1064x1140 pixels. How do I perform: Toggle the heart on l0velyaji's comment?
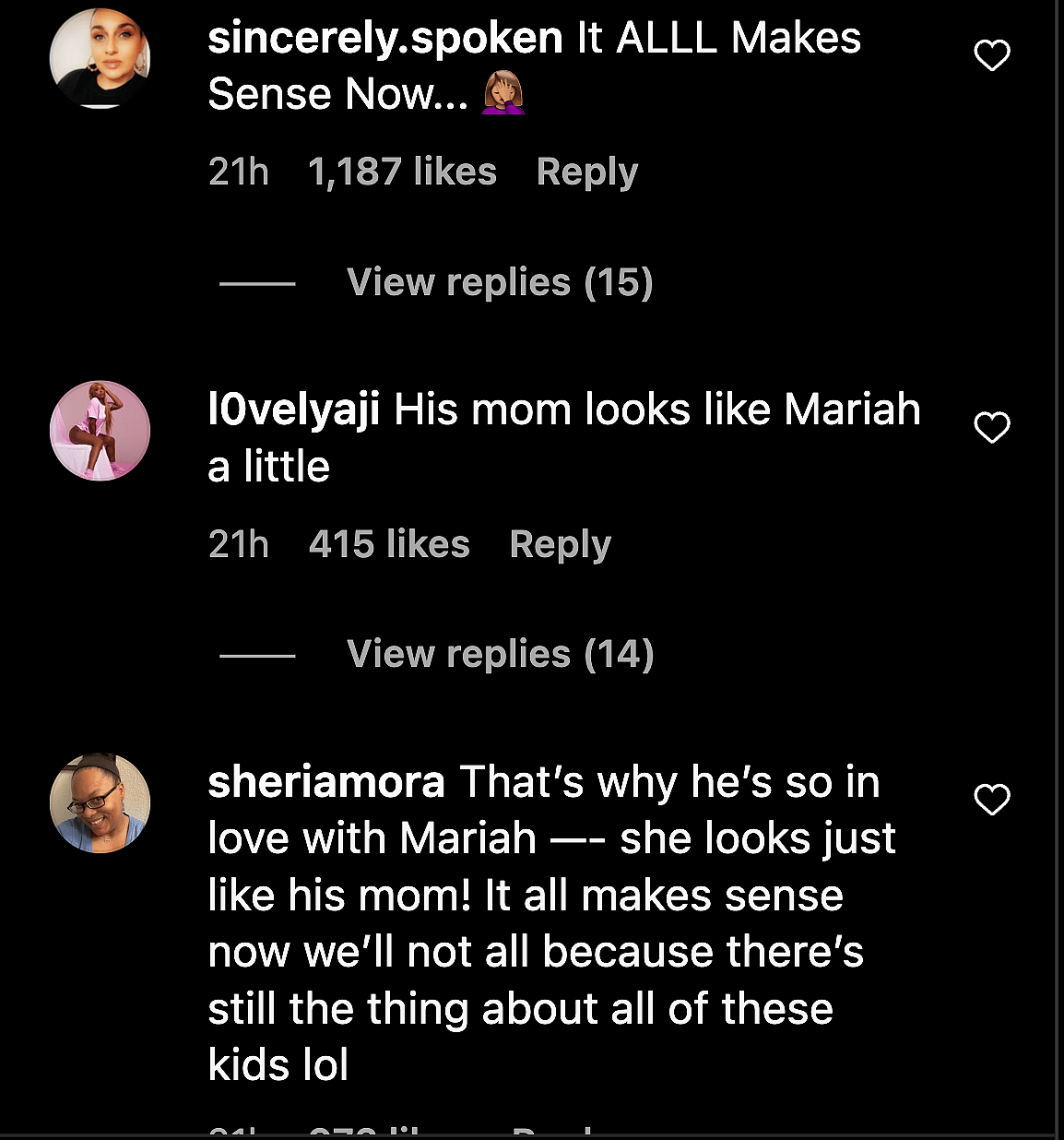[x=992, y=428]
